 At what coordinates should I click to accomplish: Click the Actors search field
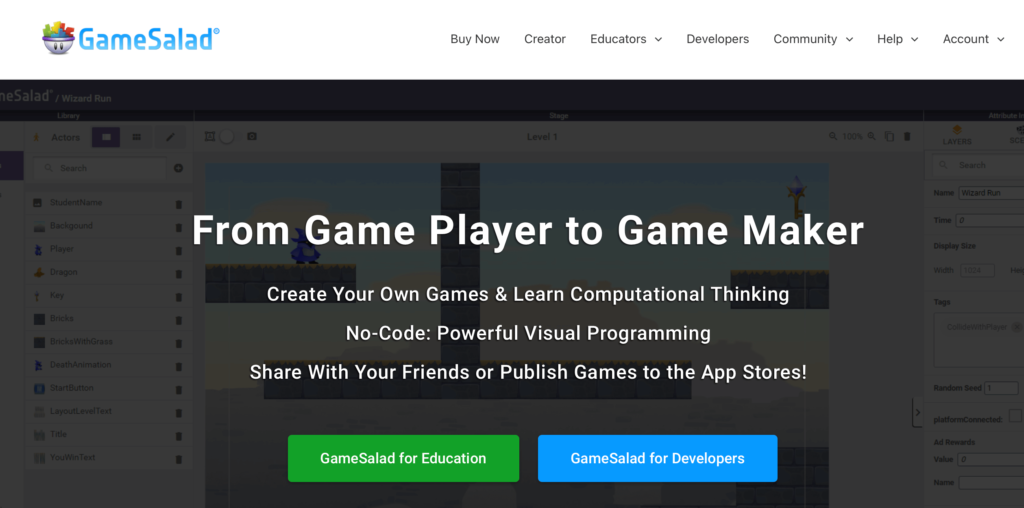click(x=100, y=168)
